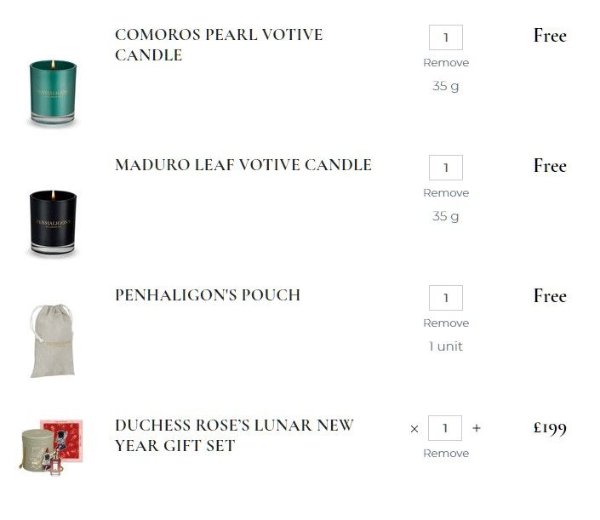Click the £199 price of gift set

[x=549, y=429]
